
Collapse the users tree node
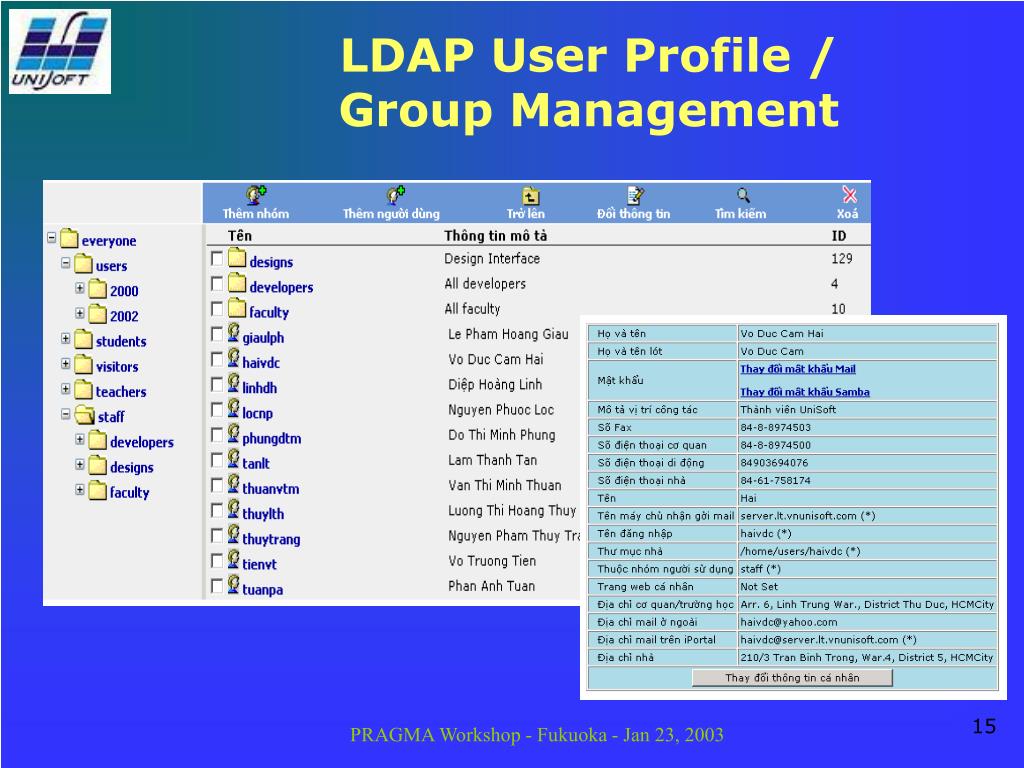point(65,263)
